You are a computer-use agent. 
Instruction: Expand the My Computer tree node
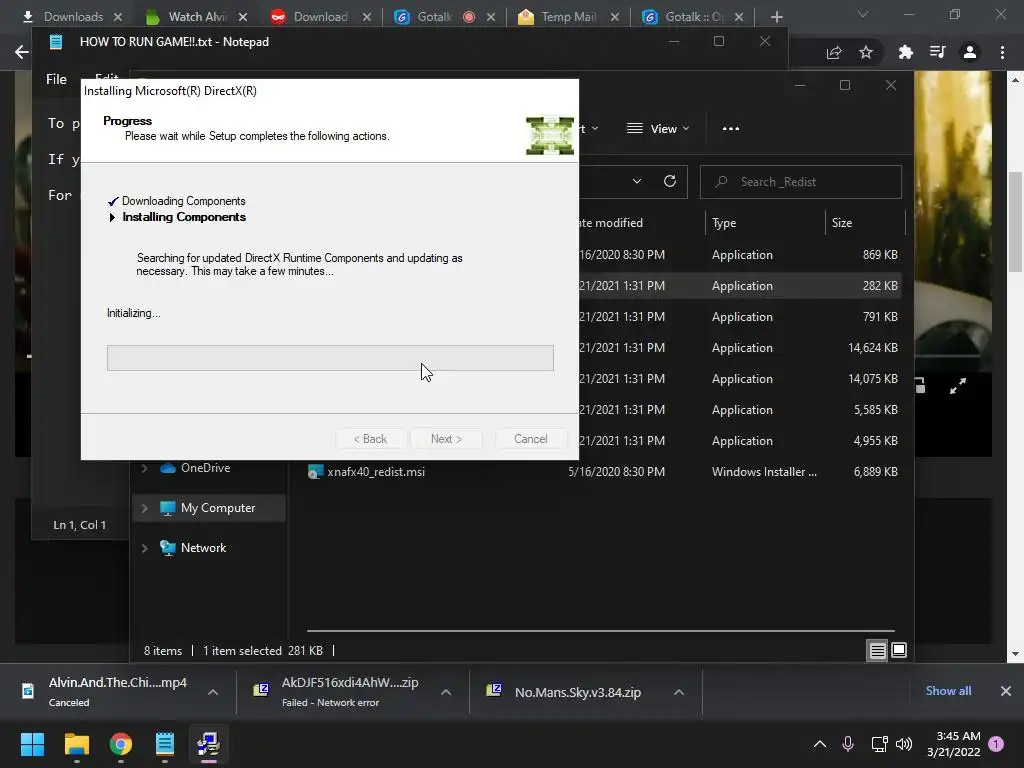coord(144,508)
